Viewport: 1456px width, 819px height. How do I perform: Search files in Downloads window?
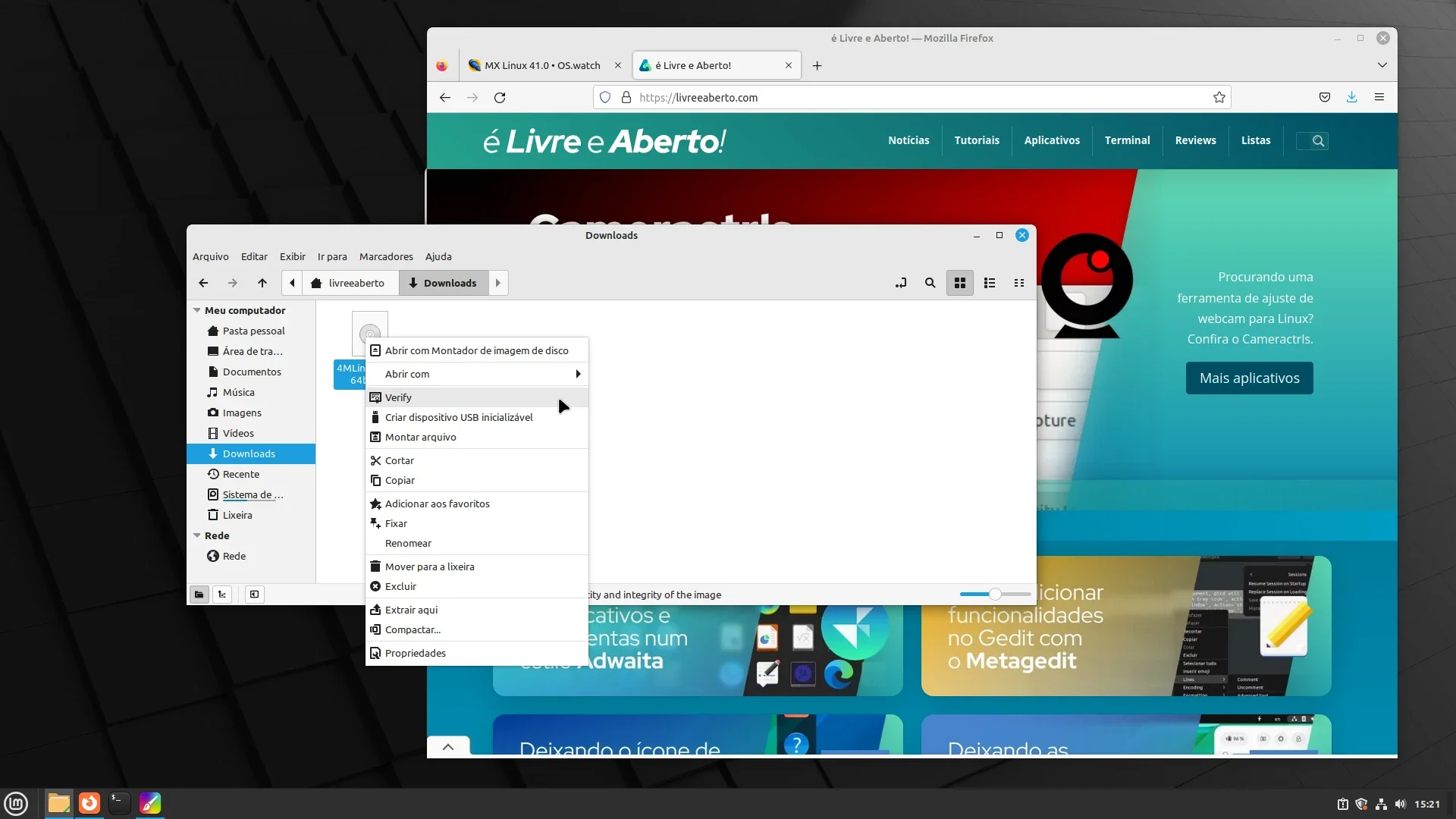tap(930, 283)
